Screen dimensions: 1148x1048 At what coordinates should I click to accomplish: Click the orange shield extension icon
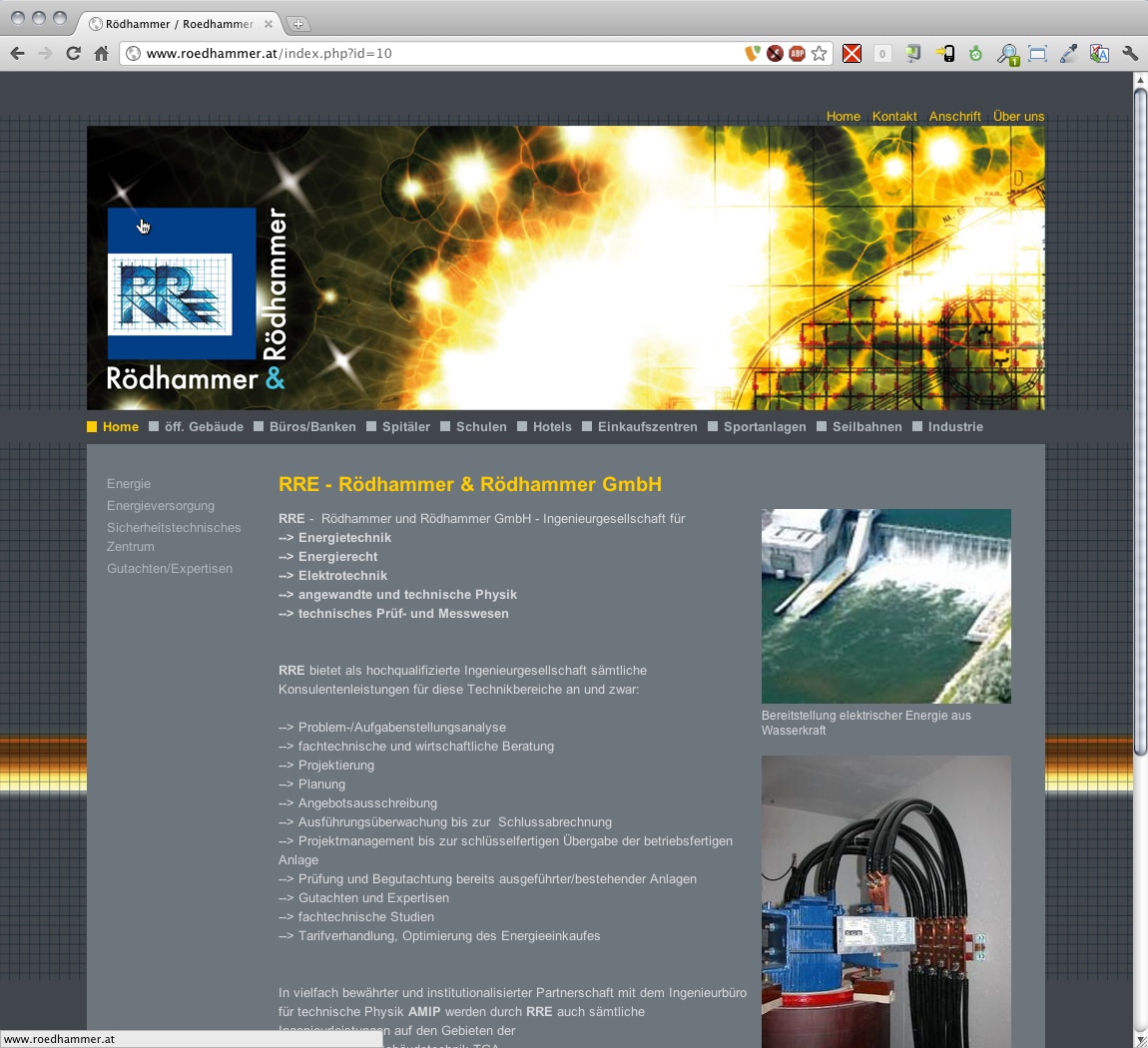click(752, 54)
